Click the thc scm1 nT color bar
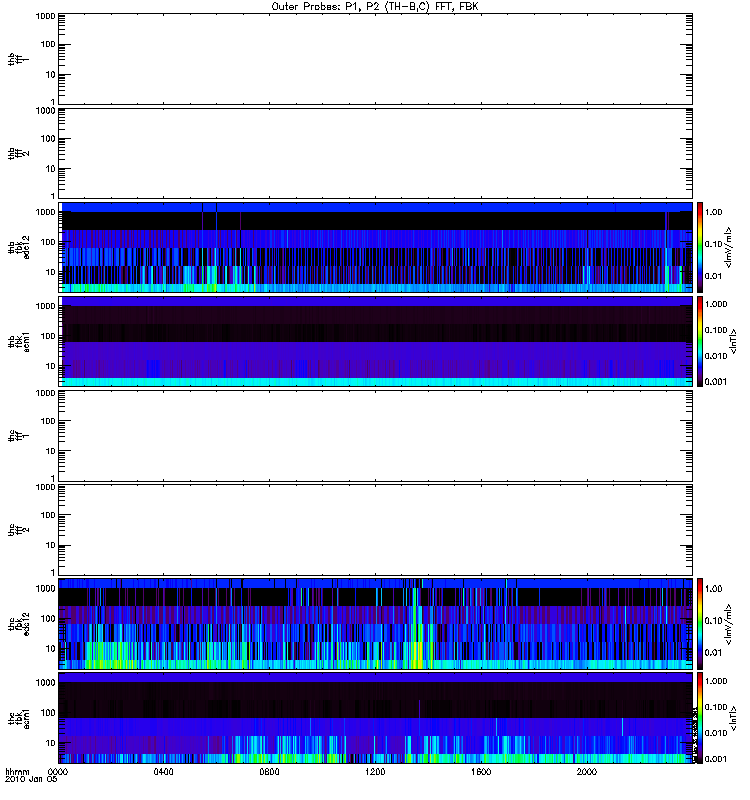The image size is (750, 800). tap(700, 718)
